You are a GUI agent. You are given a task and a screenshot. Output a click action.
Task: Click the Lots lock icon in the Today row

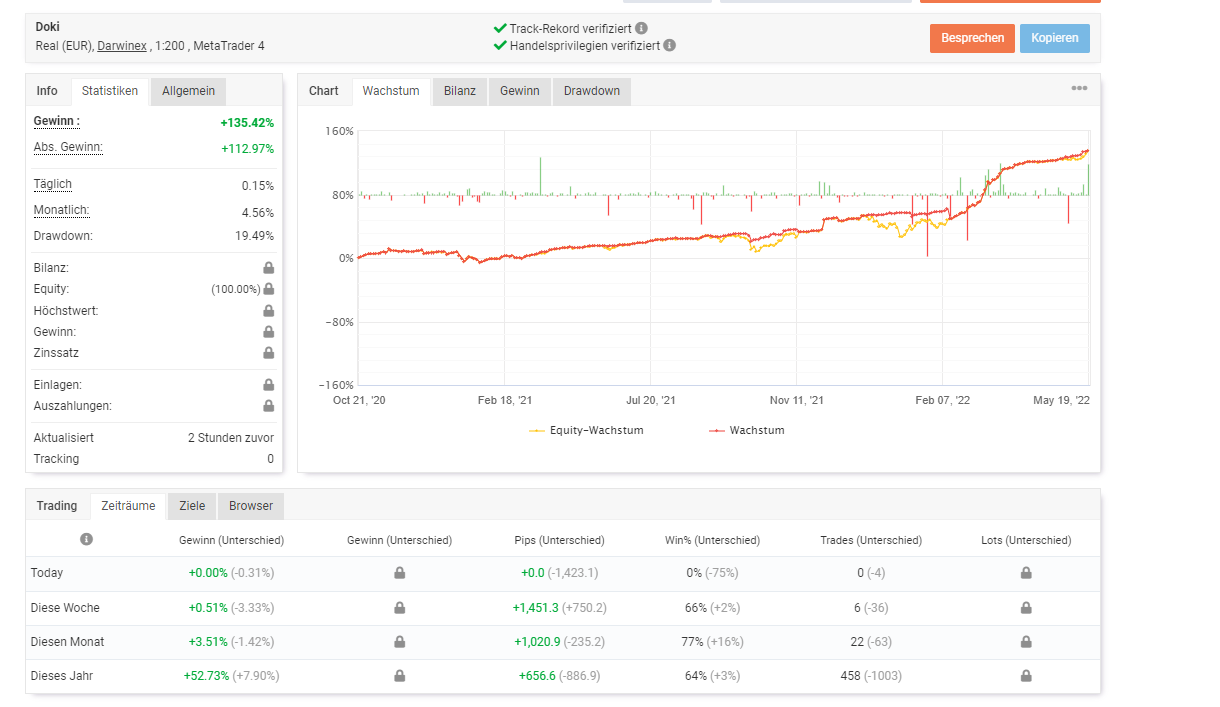click(1026, 573)
